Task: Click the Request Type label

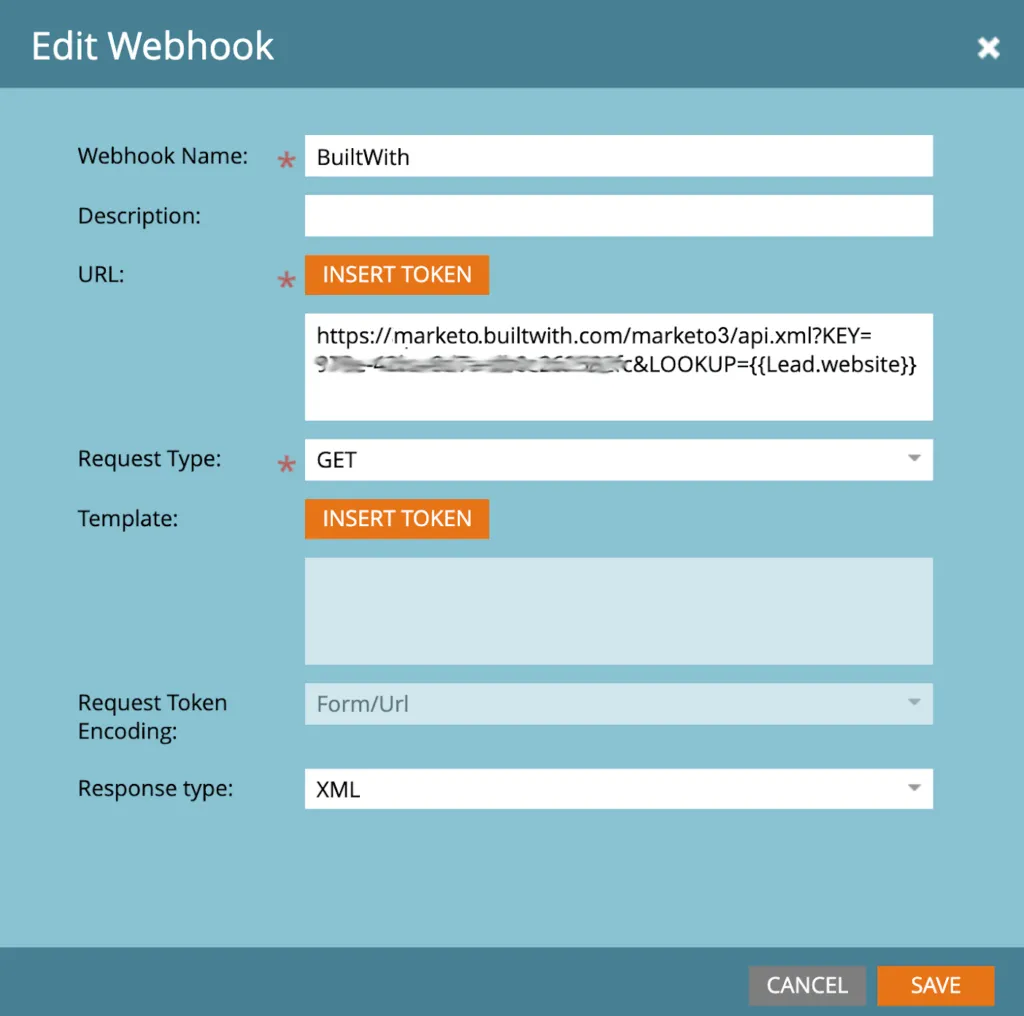Action: pos(150,459)
